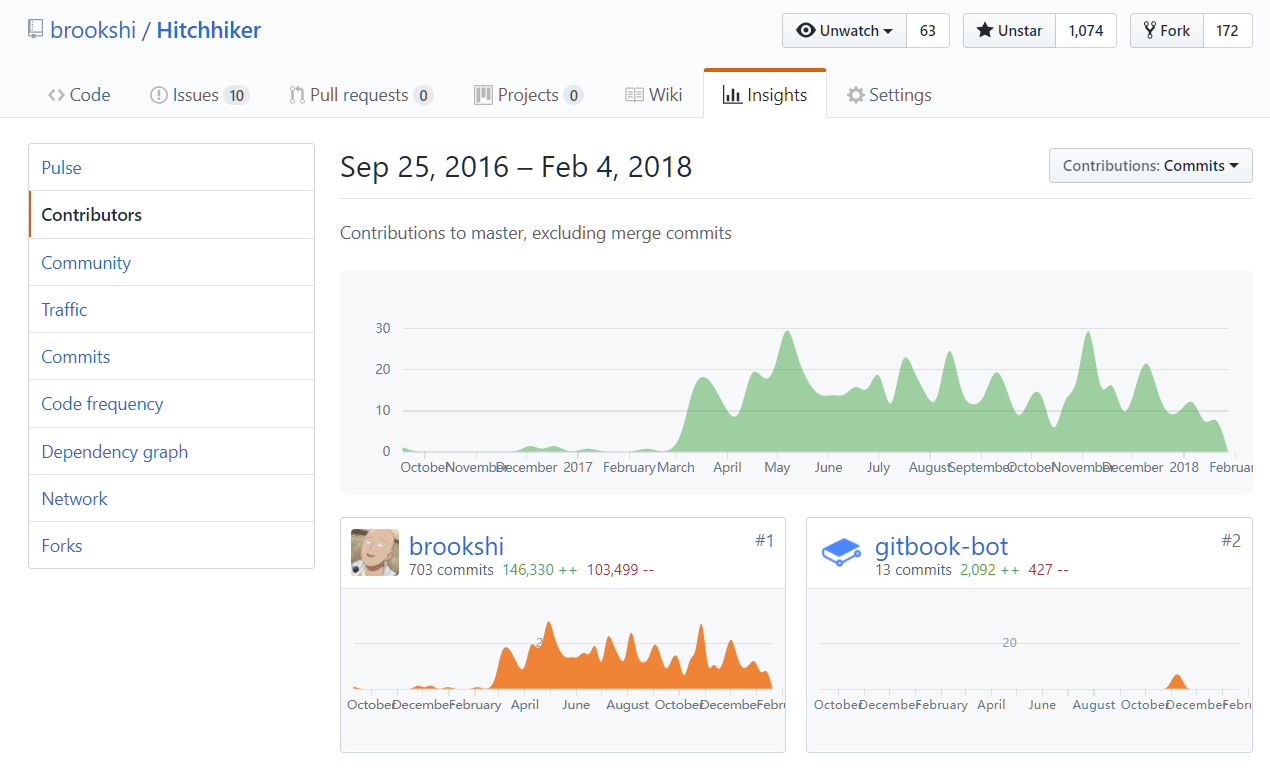Open the gitbook-bot contributor name link
The height and width of the screenshot is (775, 1270).
click(x=941, y=546)
